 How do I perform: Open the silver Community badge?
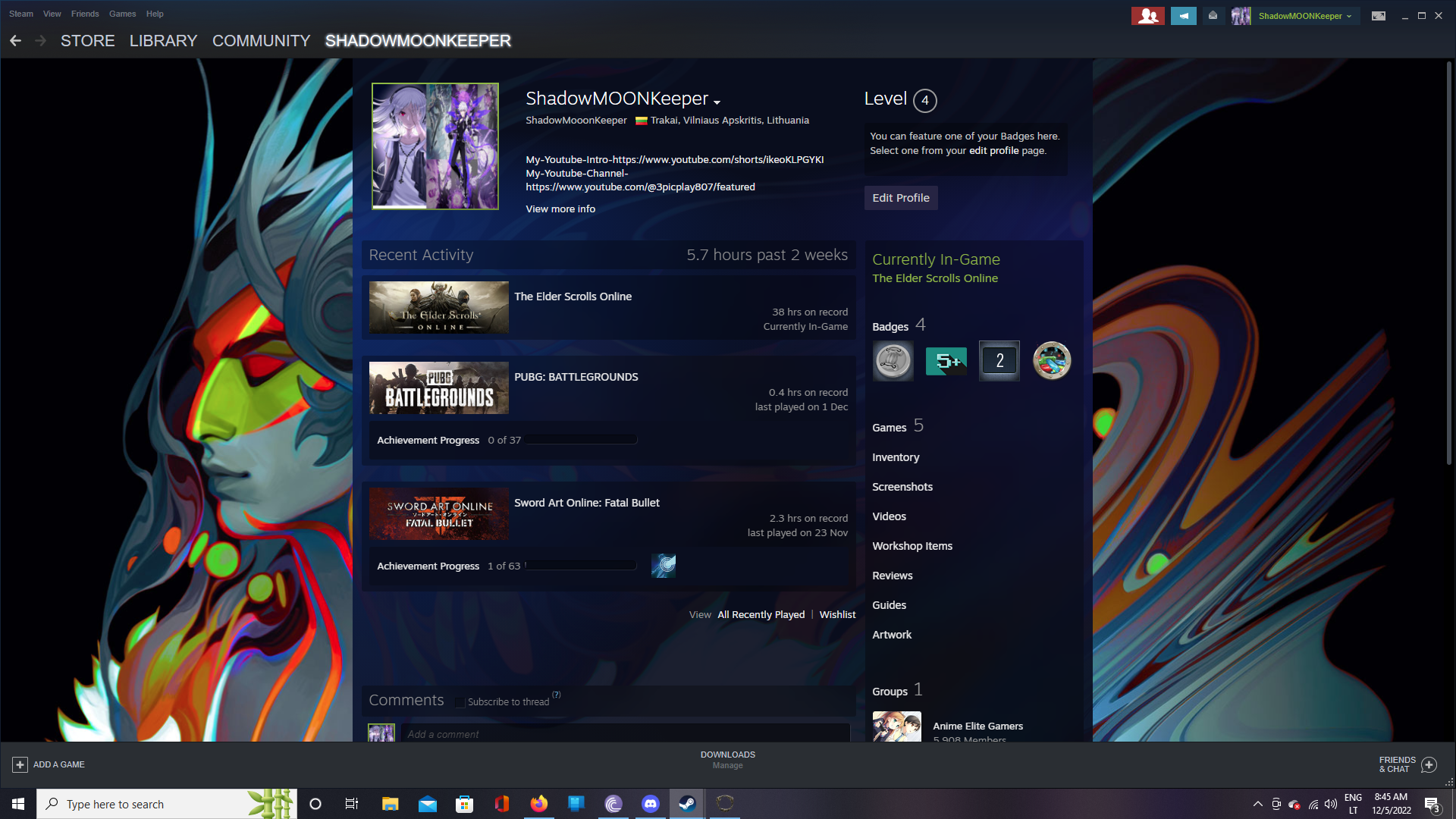893,361
